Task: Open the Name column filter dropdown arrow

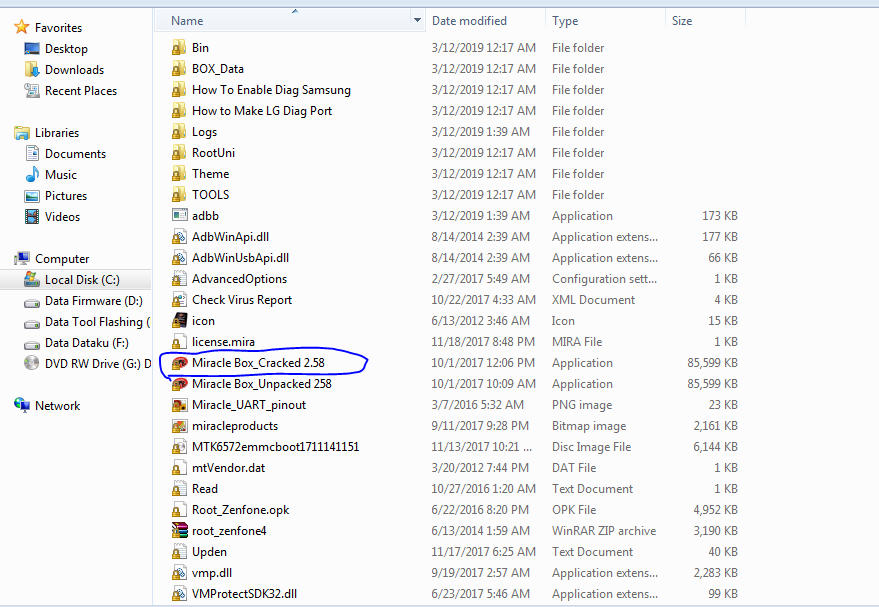Action: (x=417, y=21)
